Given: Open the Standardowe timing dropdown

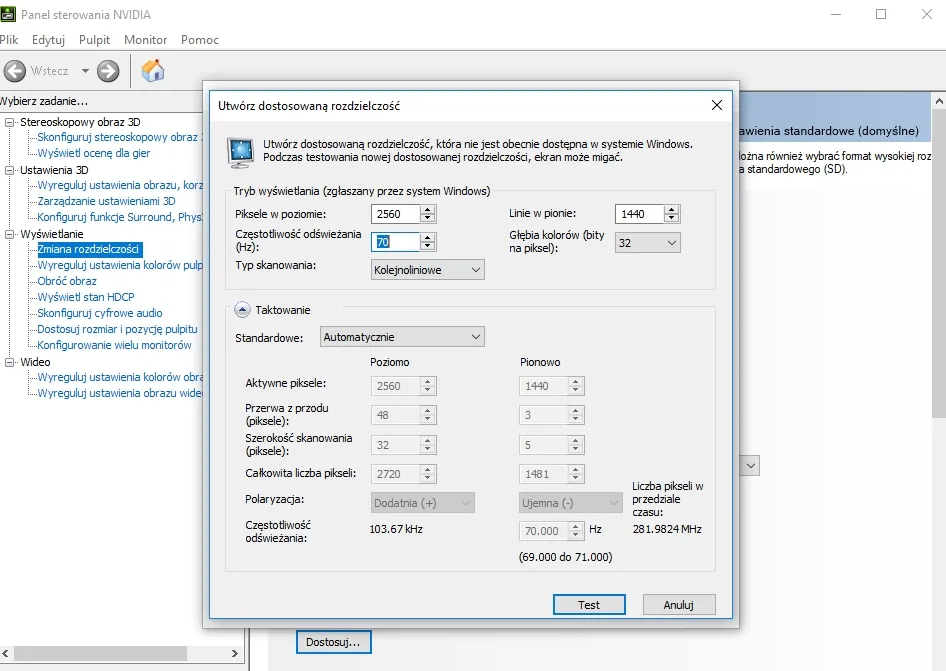Looking at the screenshot, I should point(402,337).
